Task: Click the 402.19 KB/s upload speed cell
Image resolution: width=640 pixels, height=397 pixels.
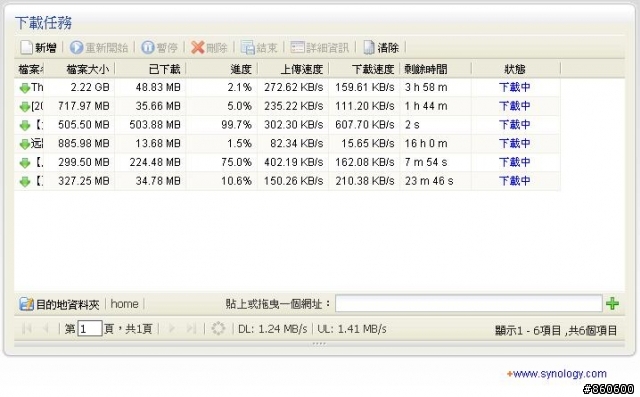Action: coord(293,162)
